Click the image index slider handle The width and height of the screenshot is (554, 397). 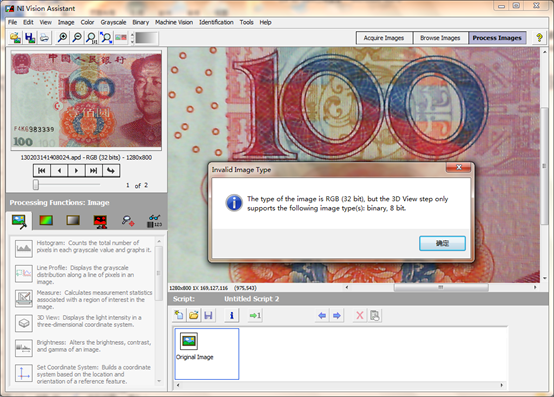pyautogui.click(x=36, y=184)
